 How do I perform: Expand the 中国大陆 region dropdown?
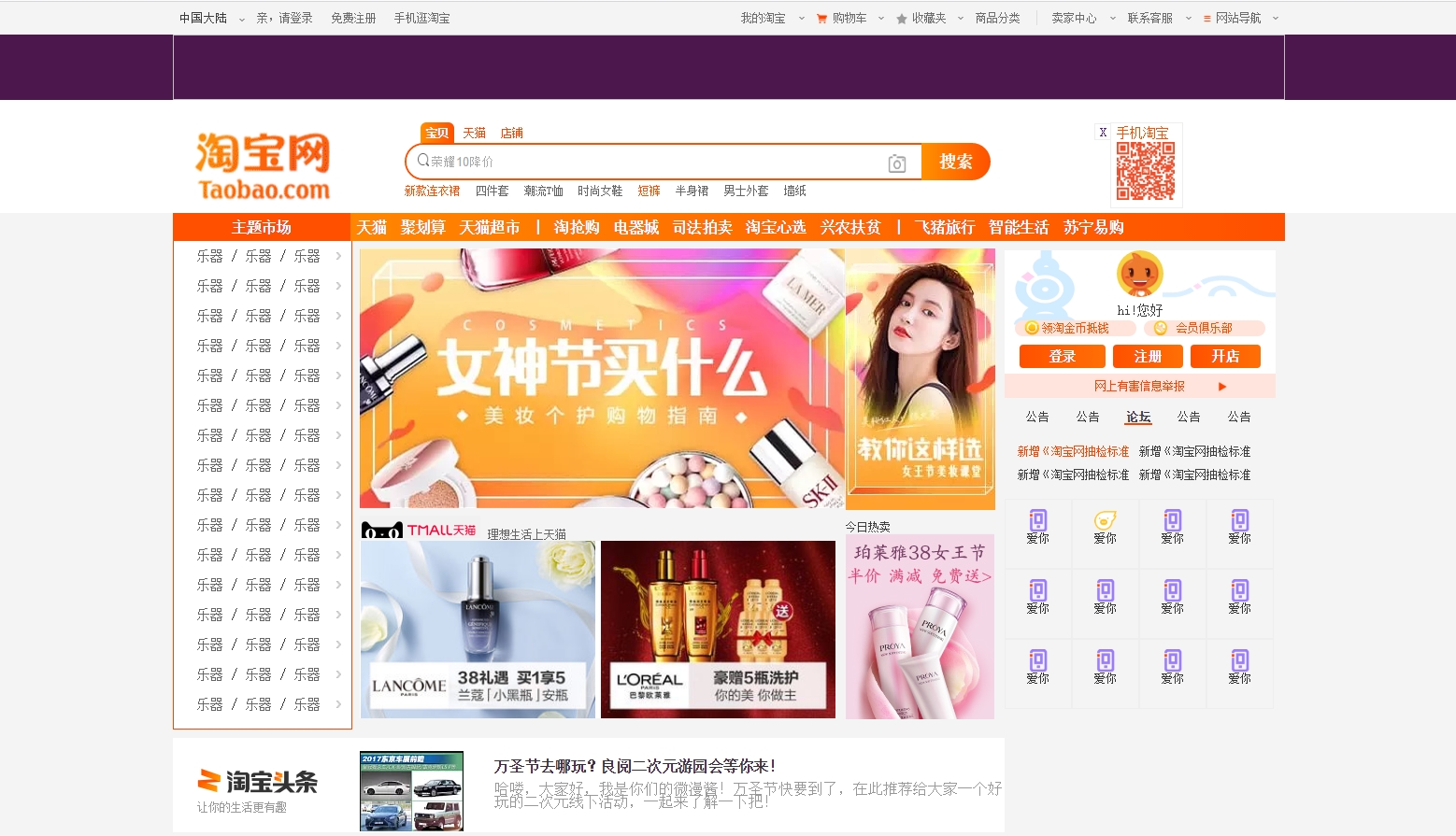(x=242, y=19)
